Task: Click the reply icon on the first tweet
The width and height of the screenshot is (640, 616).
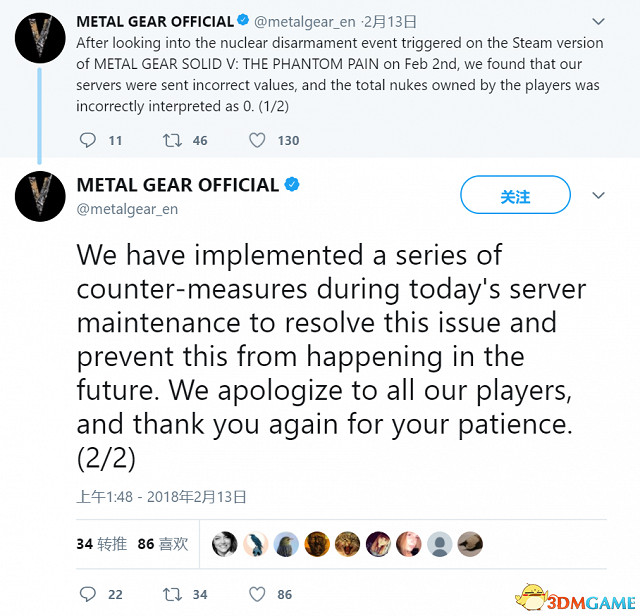Action: [87, 140]
